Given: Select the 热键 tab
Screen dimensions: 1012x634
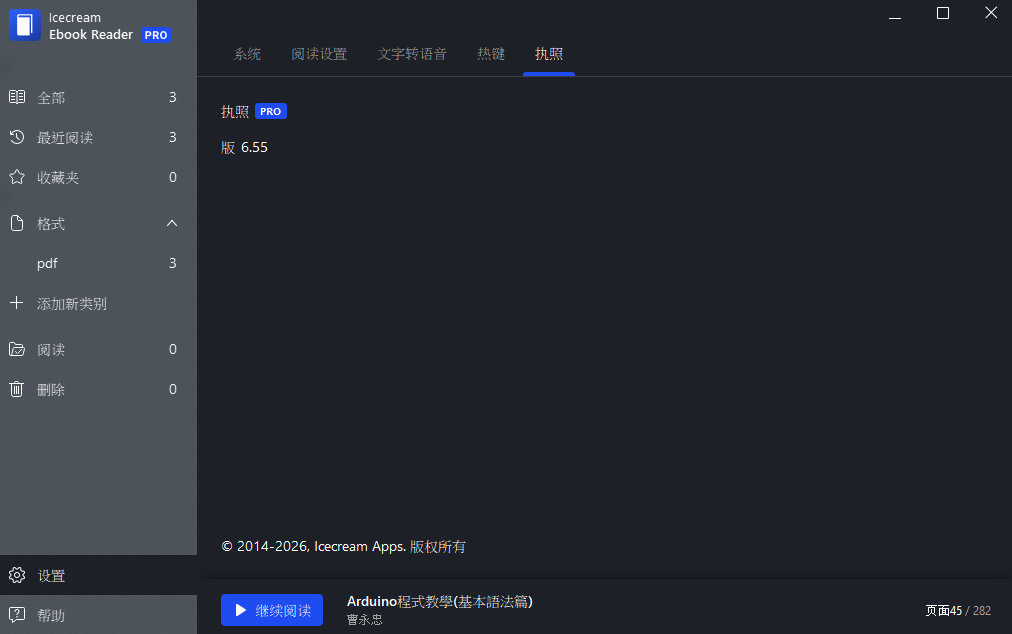Looking at the screenshot, I should click(x=491, y=54).
